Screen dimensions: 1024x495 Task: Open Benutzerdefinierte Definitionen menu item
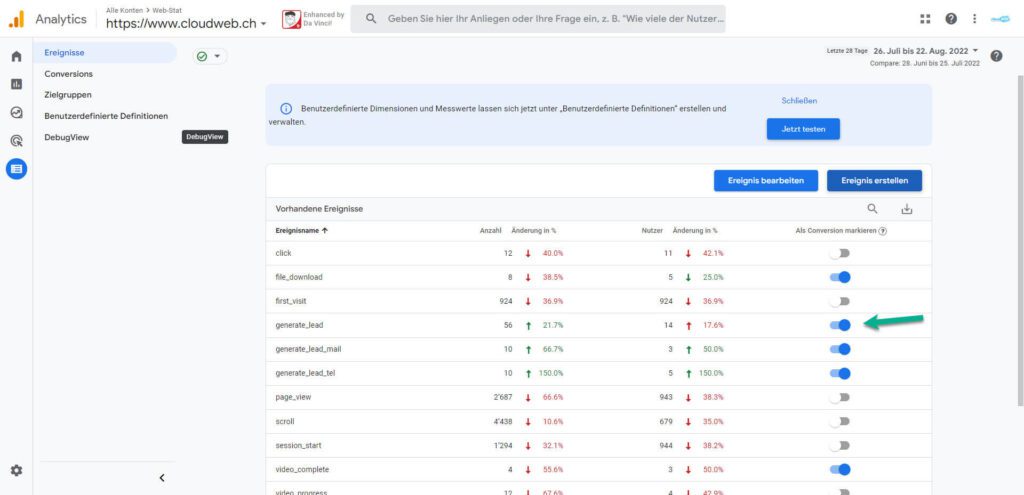click(106, 116)
